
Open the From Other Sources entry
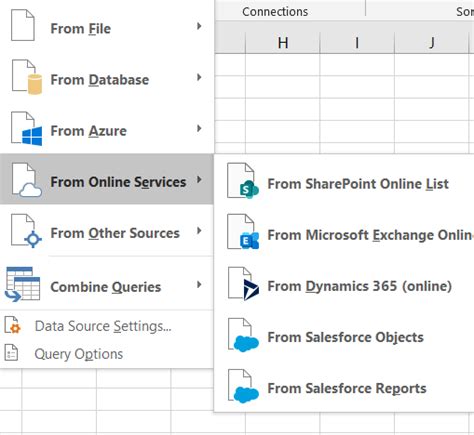(107, 231)
